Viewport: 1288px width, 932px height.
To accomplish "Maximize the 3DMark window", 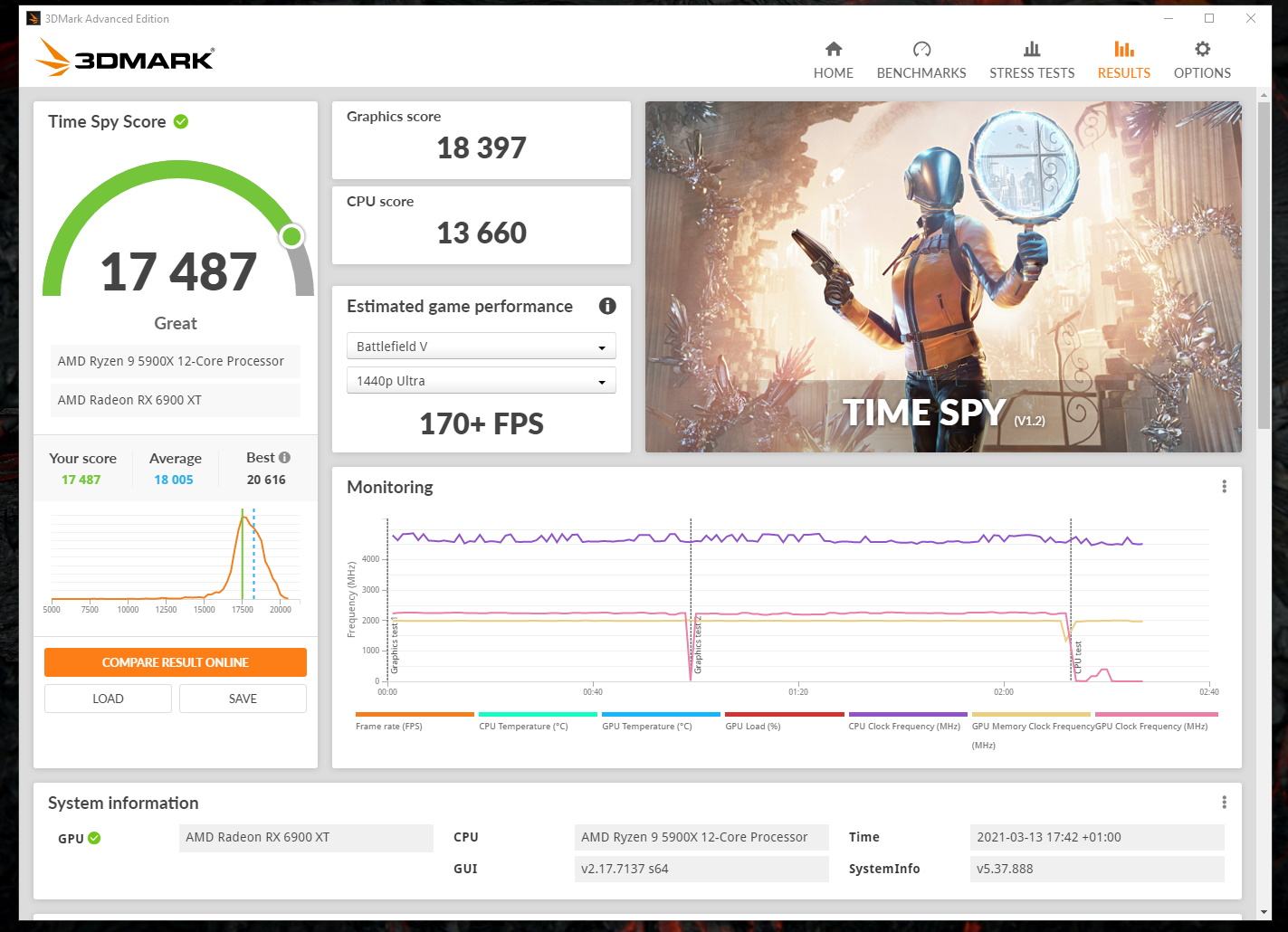I will (1209, 18).
